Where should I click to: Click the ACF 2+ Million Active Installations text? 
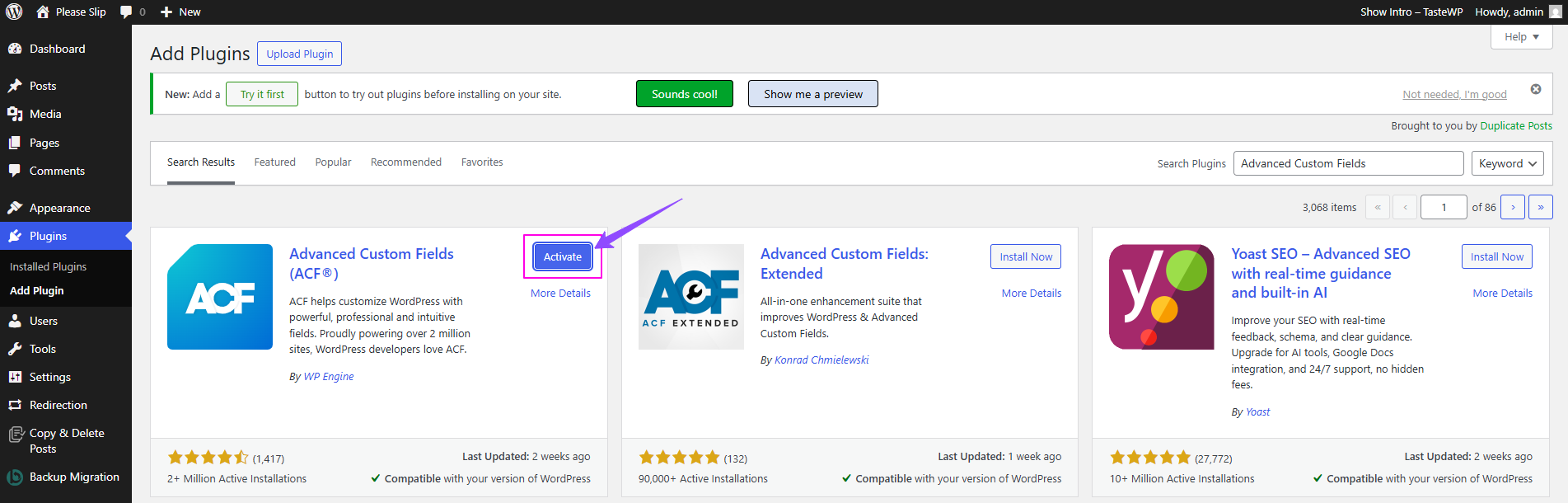pos(236,479)
